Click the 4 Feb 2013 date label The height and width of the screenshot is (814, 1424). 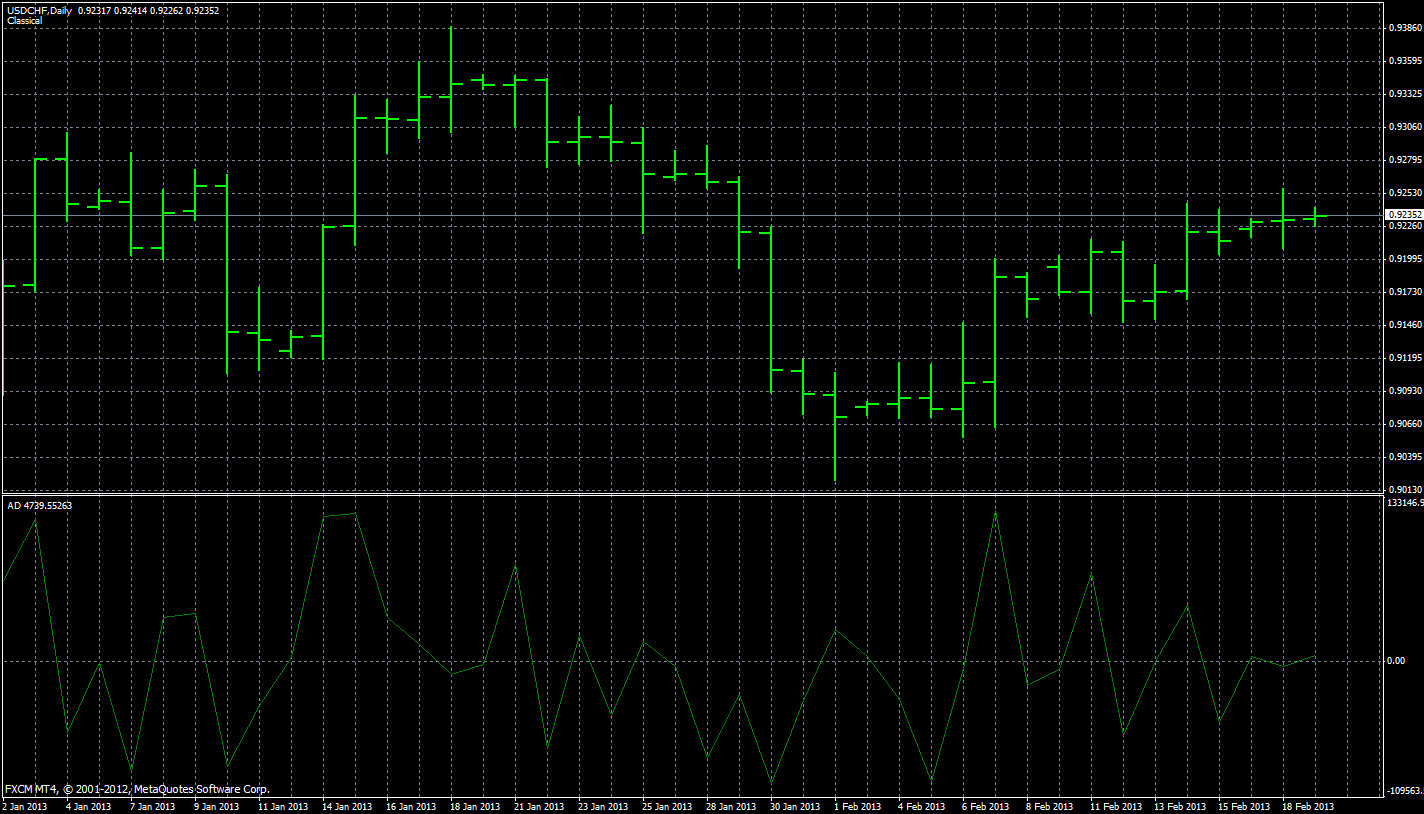coord(921,807)
